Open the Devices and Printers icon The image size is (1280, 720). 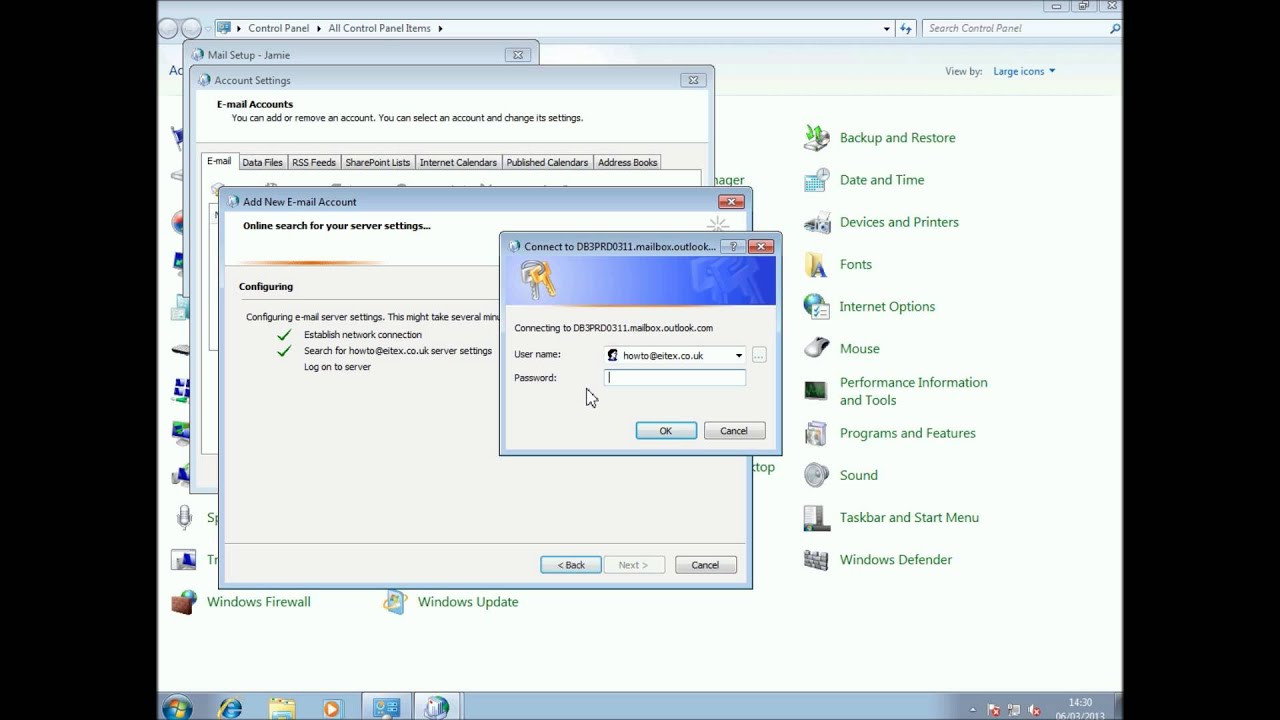(x=816, y=222)
